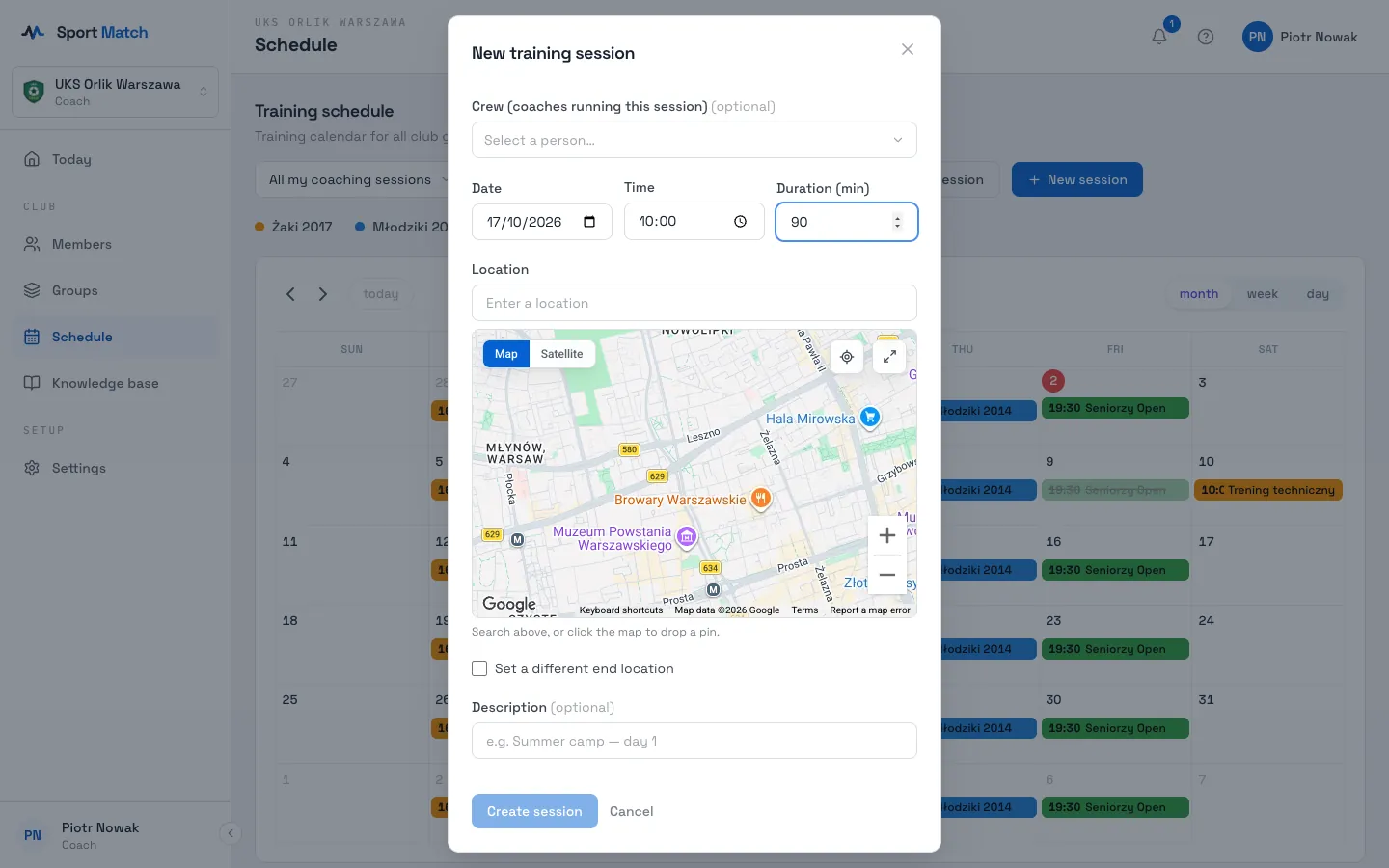Click the Create session button

[534, 811]
